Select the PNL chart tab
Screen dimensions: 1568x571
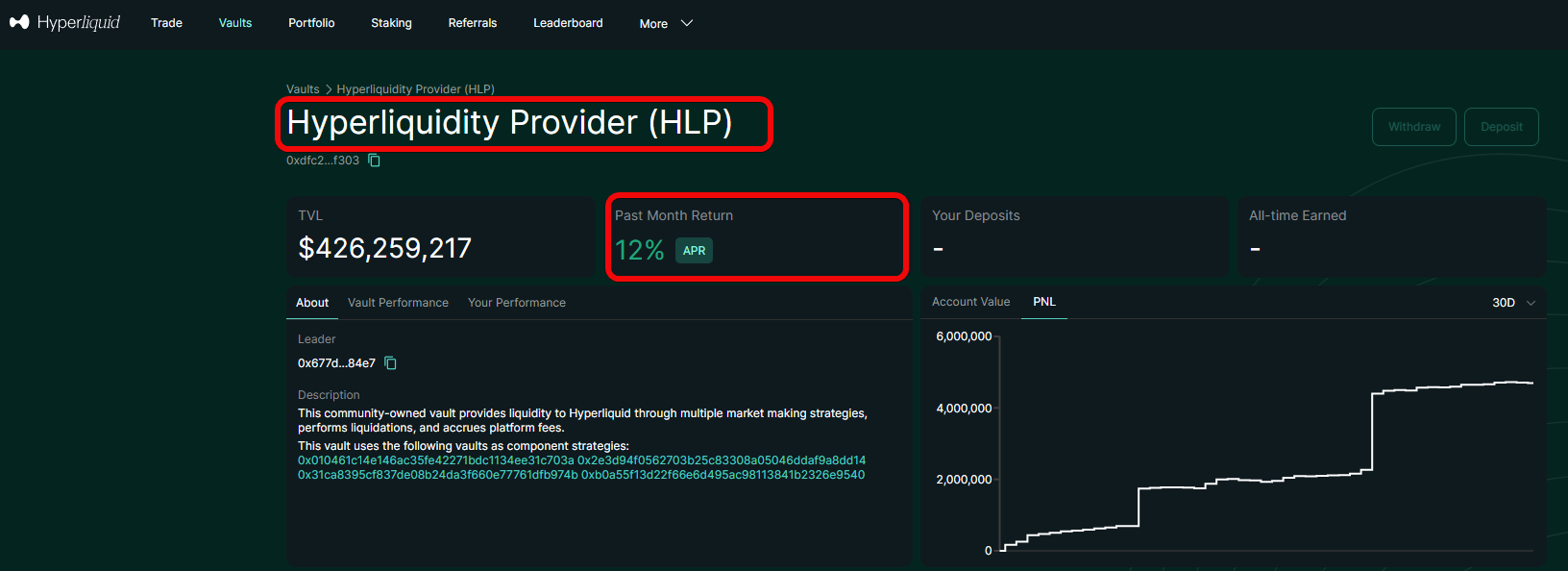point(1043,302)
